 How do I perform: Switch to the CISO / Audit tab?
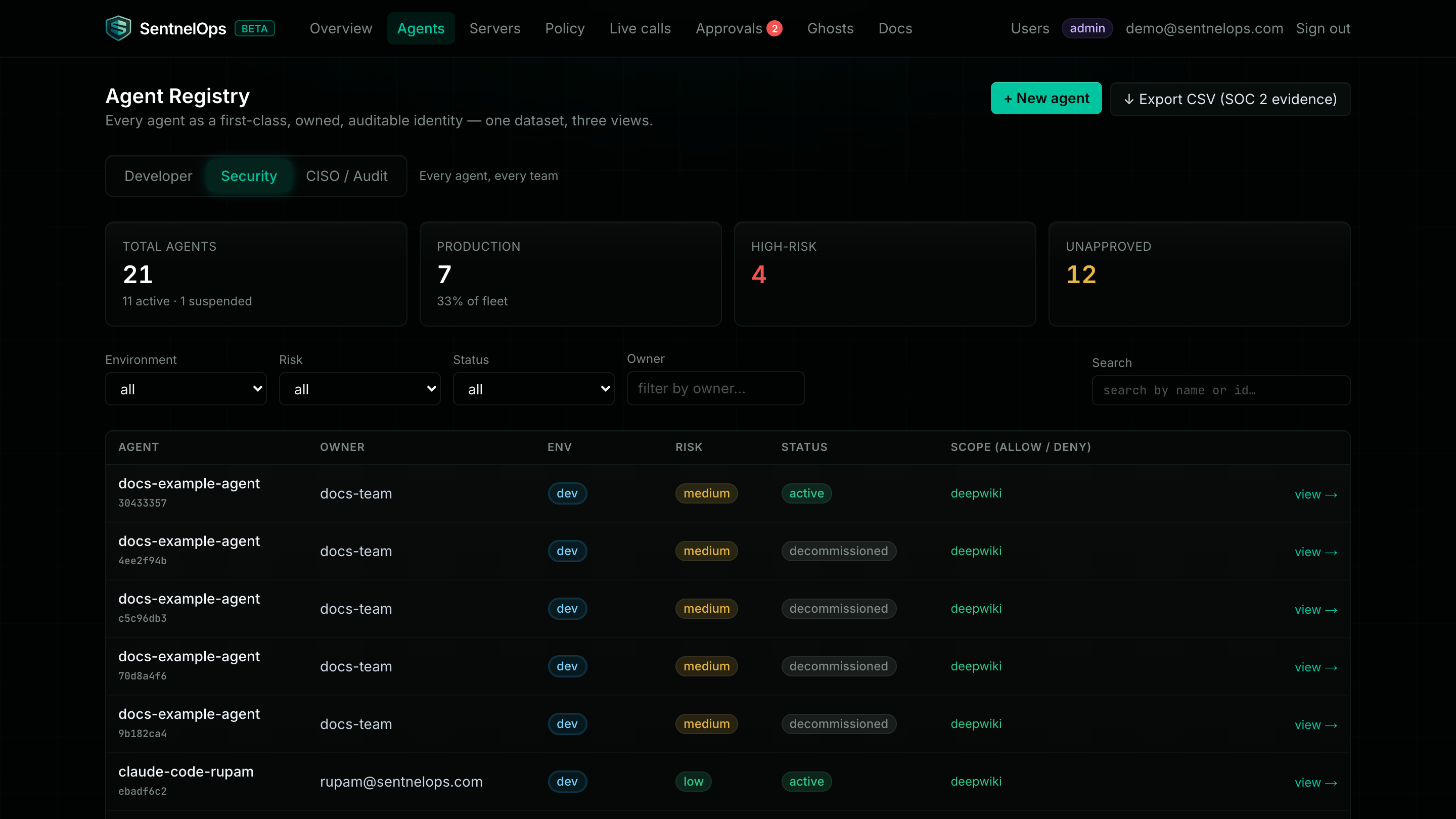click(346, 176)
